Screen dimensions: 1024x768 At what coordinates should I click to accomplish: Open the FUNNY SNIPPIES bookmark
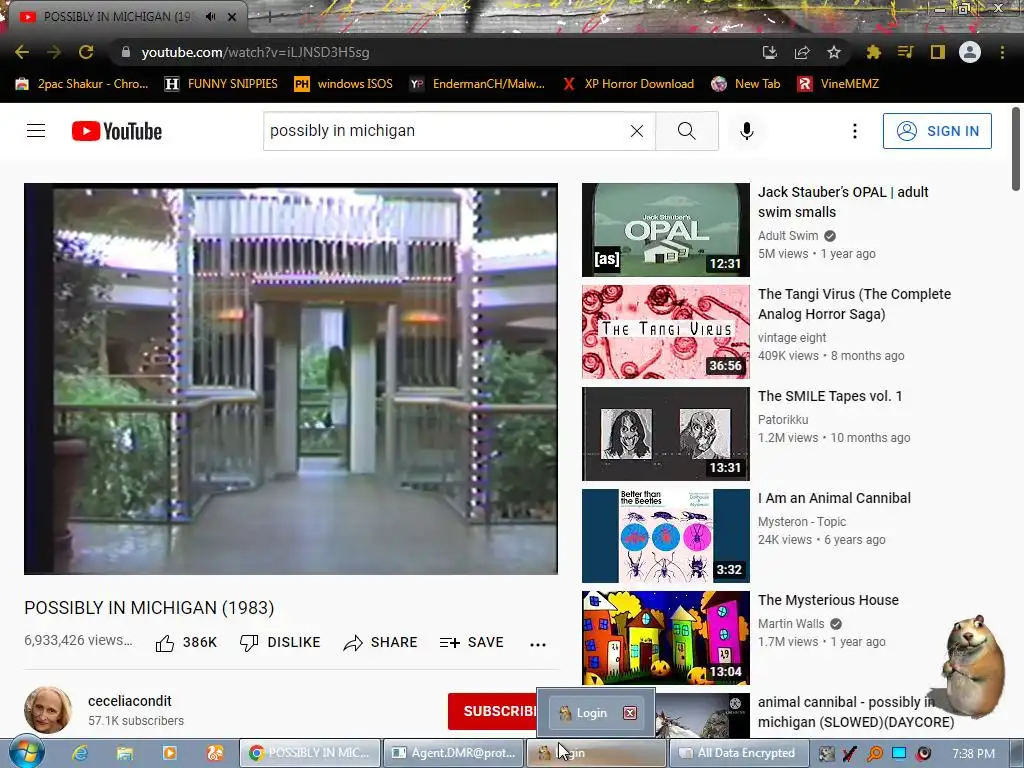[x=221, y=84]
